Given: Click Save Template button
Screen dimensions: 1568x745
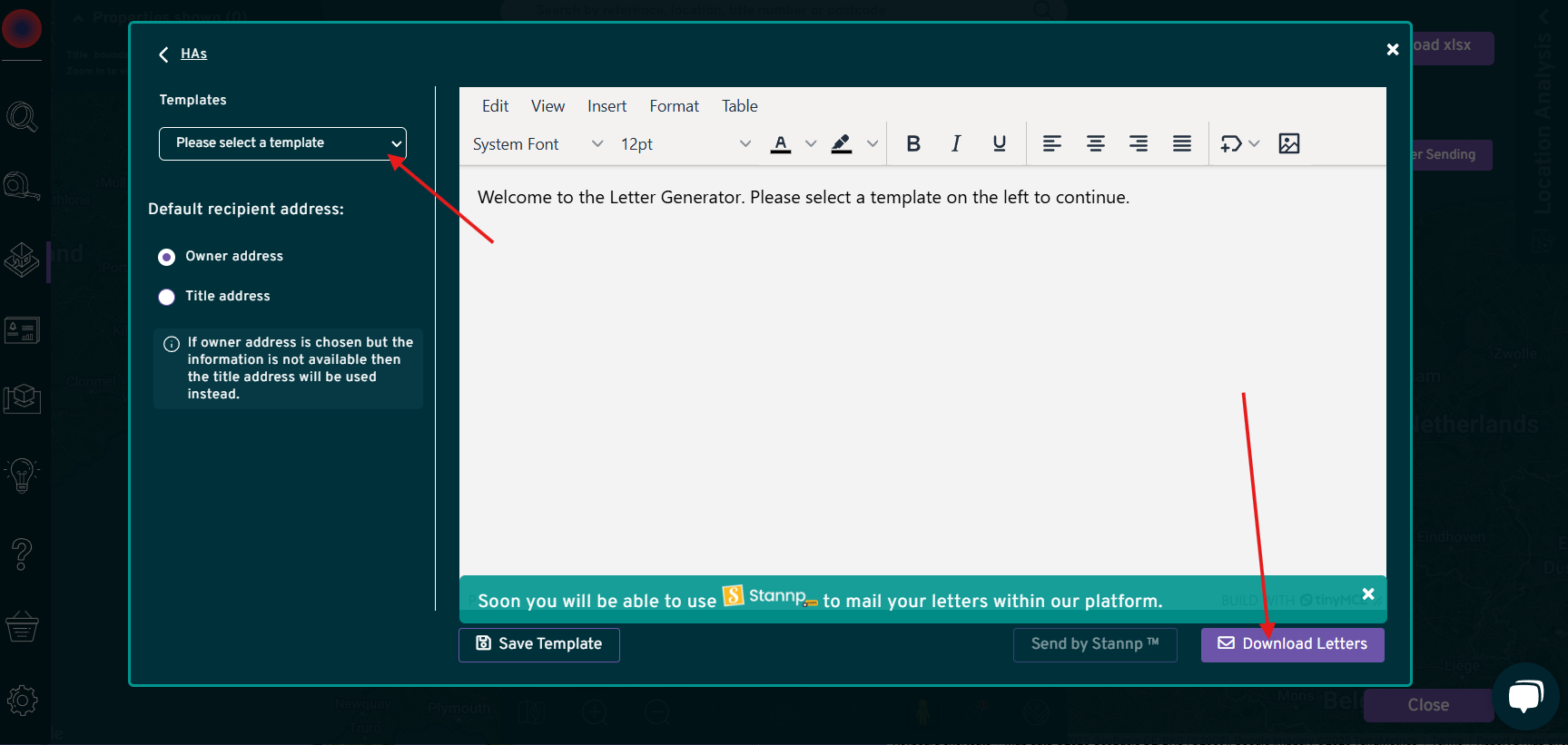Looking at the screenshot, I should click(x=539, y=644).
